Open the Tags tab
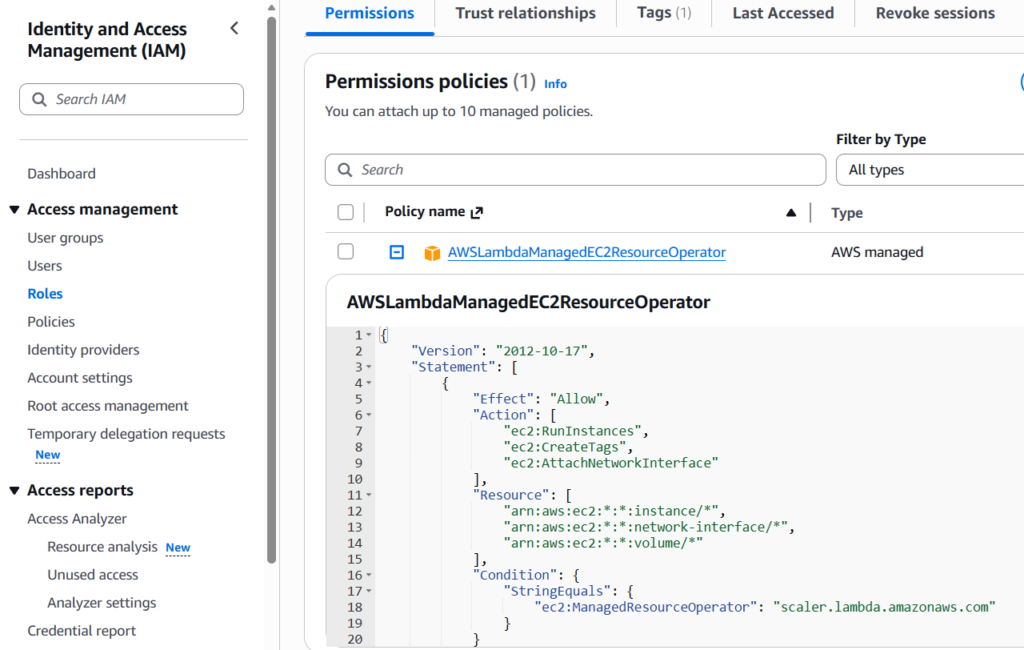1024x650 pixels. tap(662, 13)
